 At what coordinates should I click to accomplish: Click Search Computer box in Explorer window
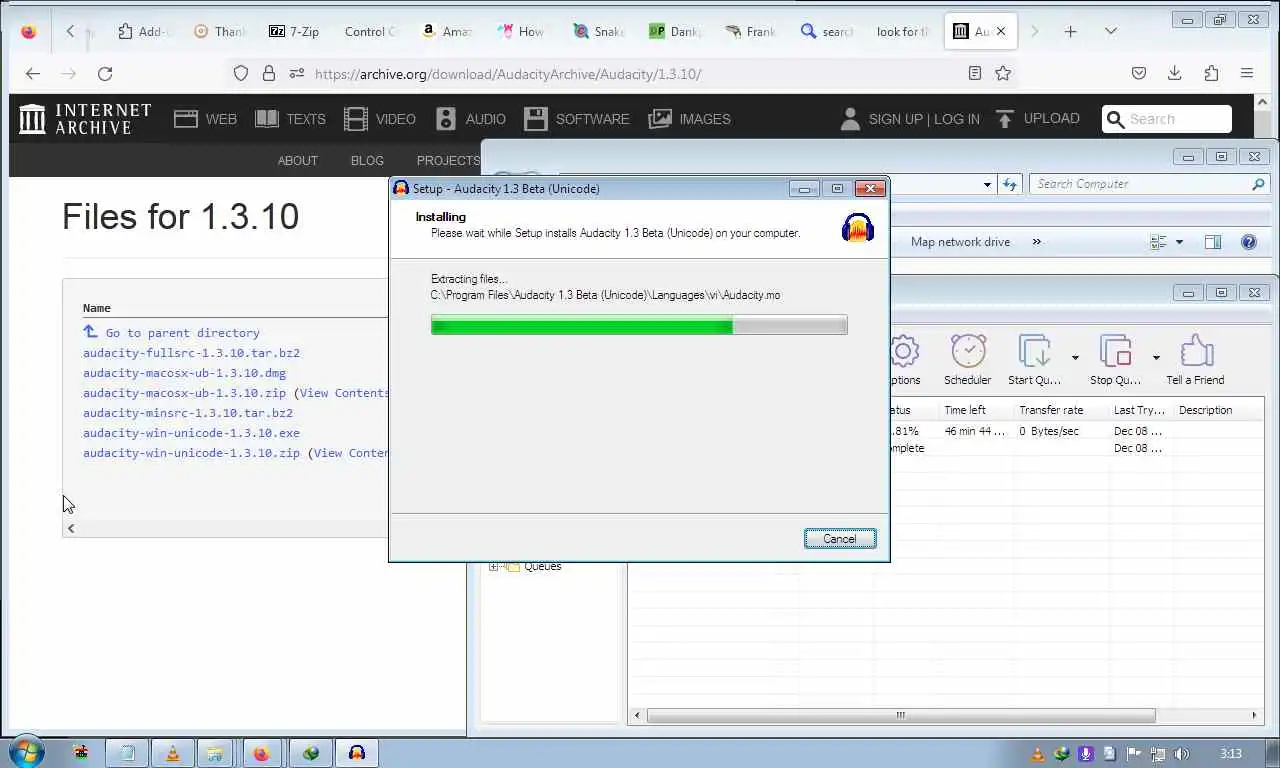point(1150,184)
